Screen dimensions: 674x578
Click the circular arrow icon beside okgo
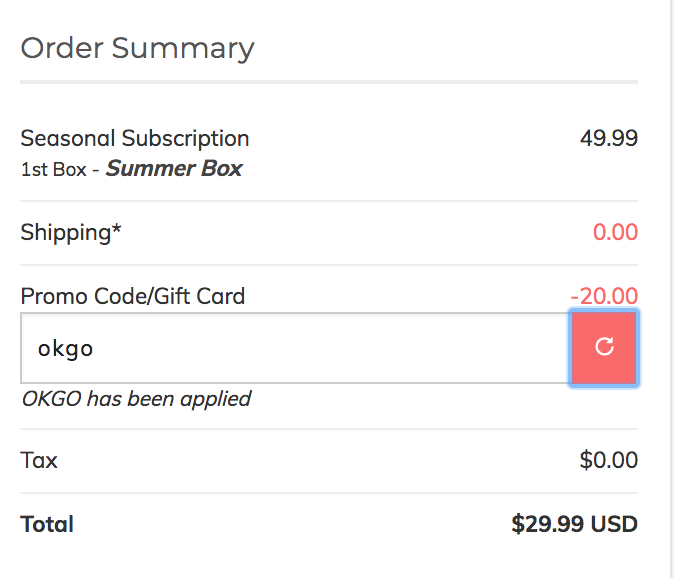604,346
